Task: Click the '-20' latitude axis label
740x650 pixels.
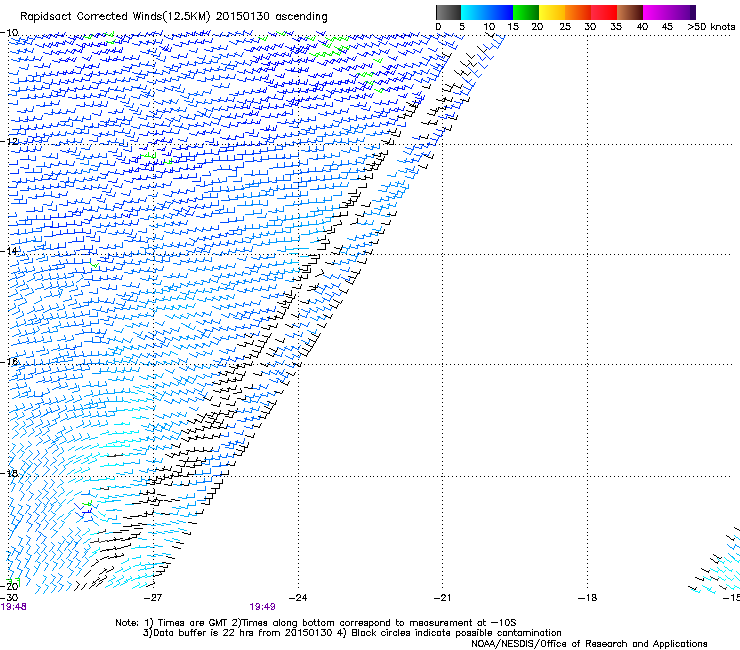Action: tap(9, 586)
